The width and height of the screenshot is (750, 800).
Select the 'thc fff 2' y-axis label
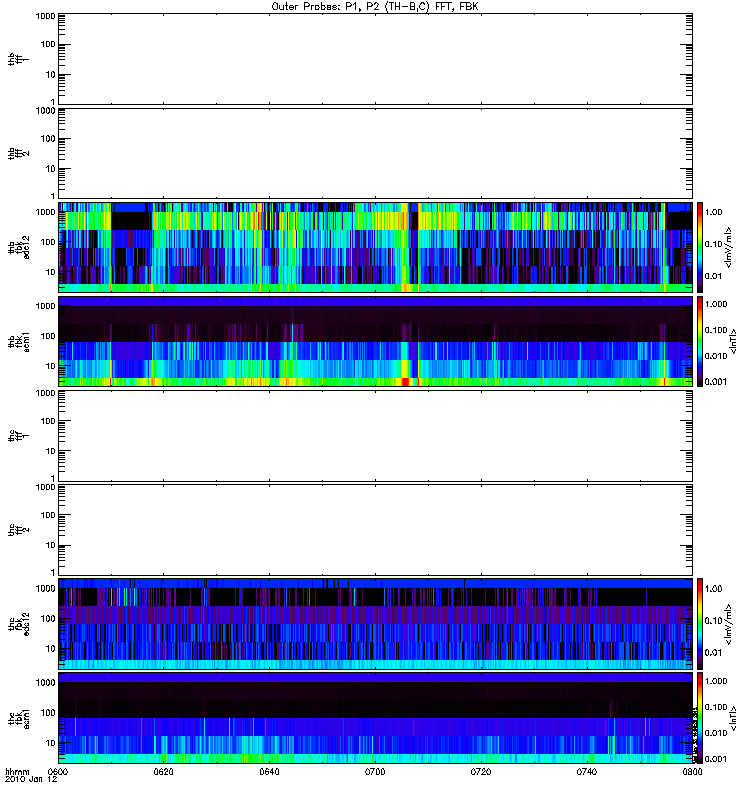[x=19, y=530]
